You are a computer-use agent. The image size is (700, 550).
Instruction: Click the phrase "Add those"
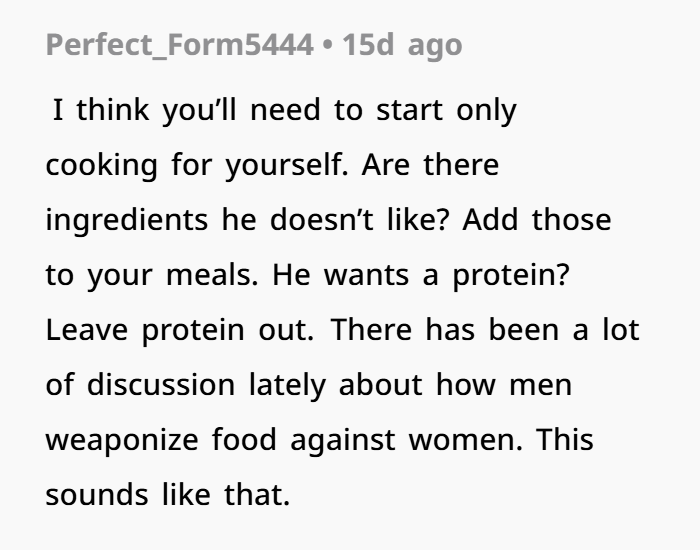click(x=548, y=220)
